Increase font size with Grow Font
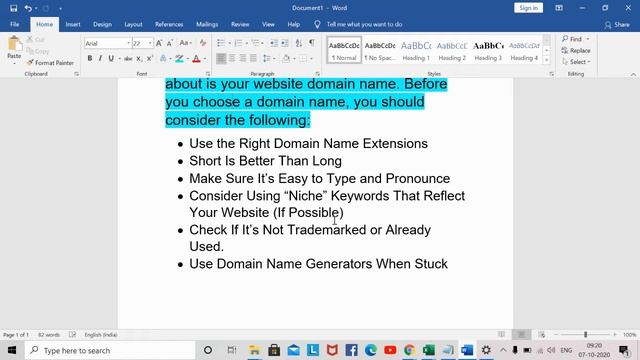This screenshot has height=360, width=640. (x=159, y=43)
